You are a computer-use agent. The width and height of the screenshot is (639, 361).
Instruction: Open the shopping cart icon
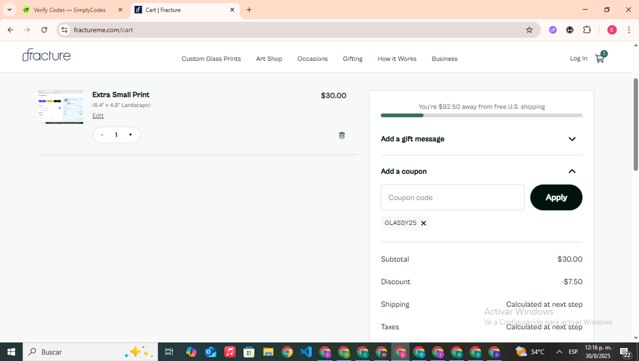[600, 58]
